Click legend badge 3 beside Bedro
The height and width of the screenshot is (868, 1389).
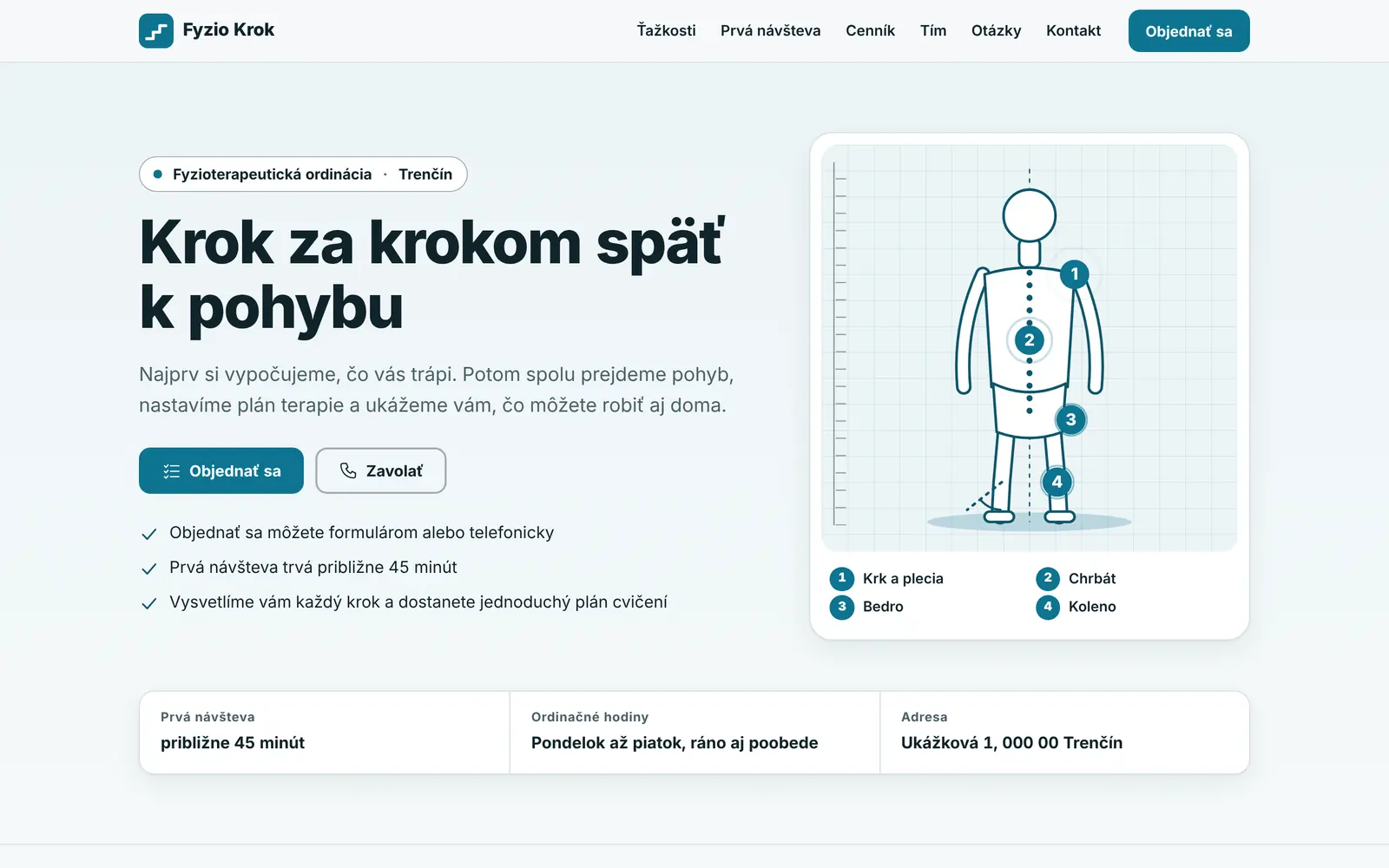point(841,607)
